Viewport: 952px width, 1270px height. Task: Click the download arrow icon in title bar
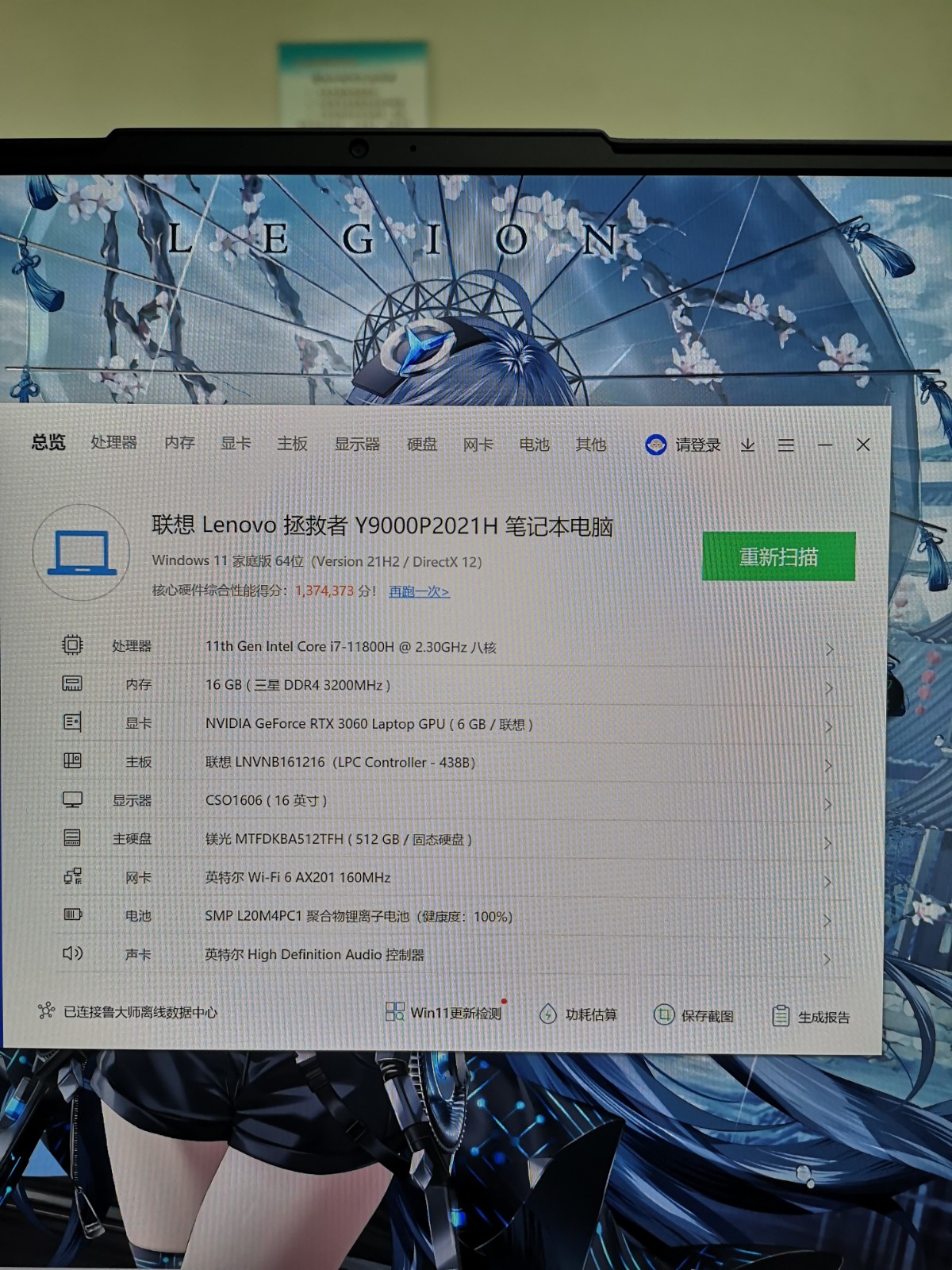(747, 445)
